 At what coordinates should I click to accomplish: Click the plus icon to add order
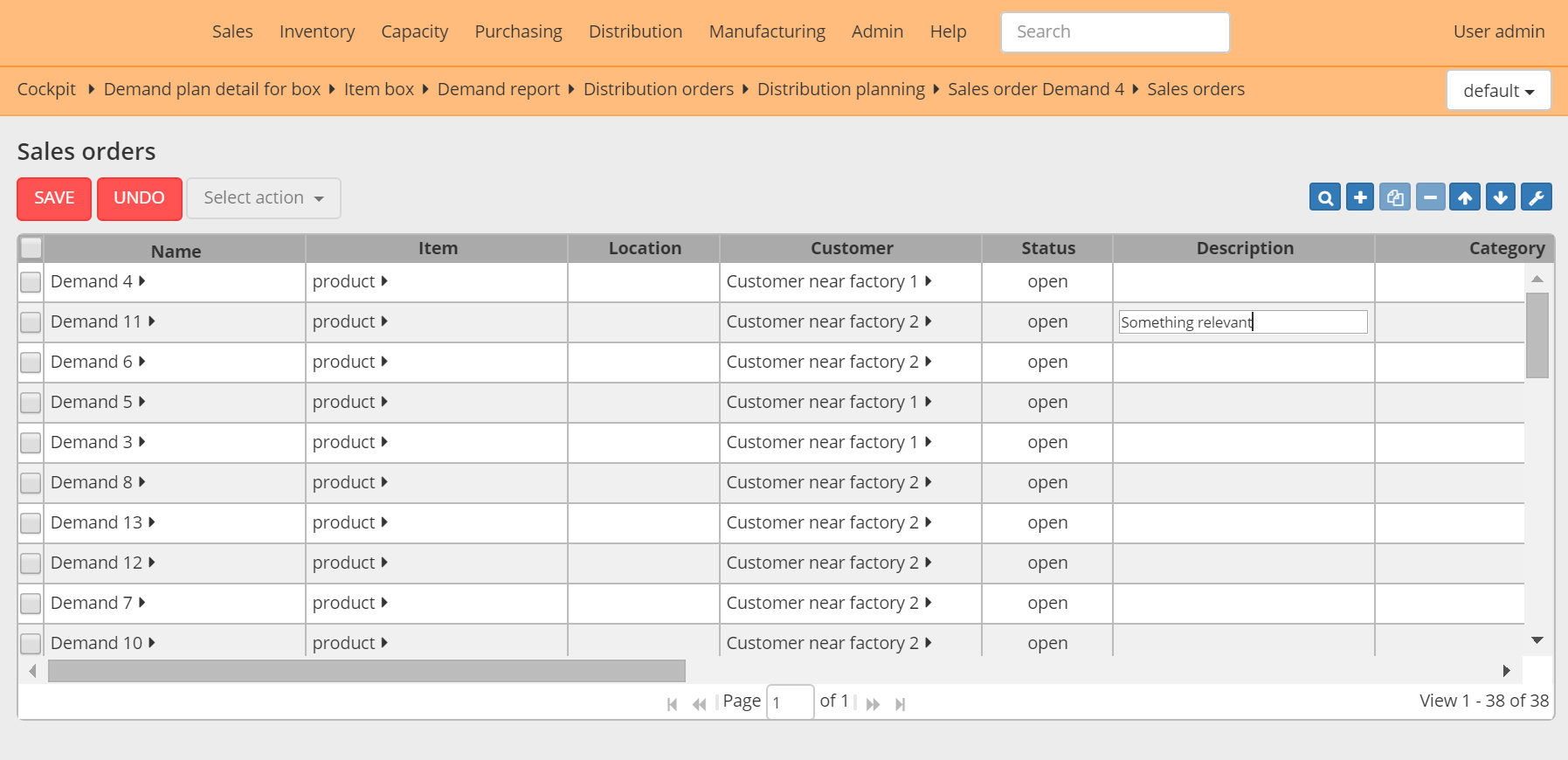[1359, 197]
